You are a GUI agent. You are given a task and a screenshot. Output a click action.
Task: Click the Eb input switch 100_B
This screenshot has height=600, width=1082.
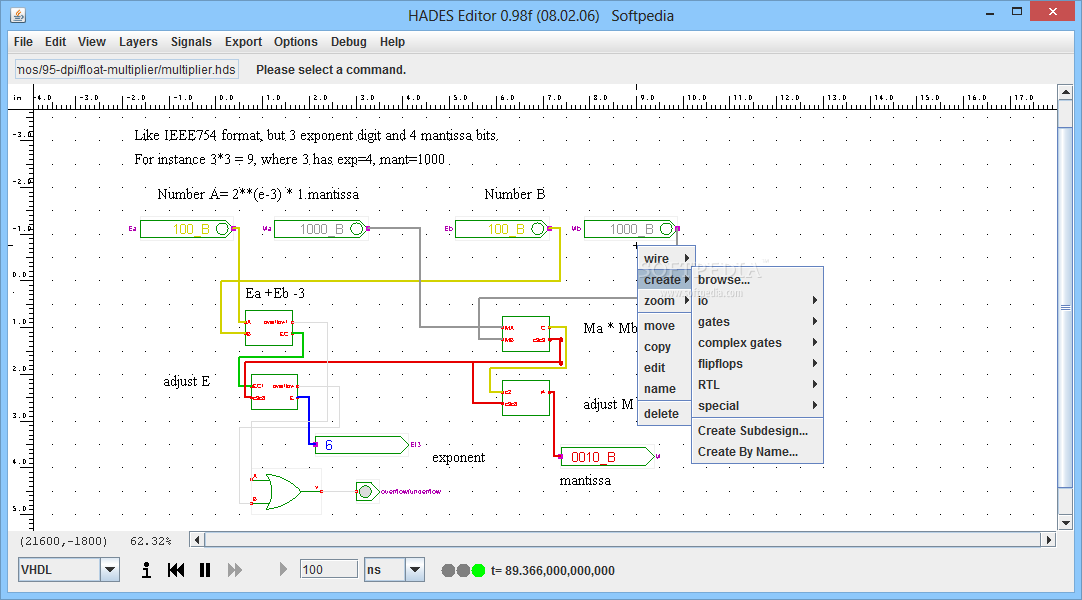[x=503, y=229]
